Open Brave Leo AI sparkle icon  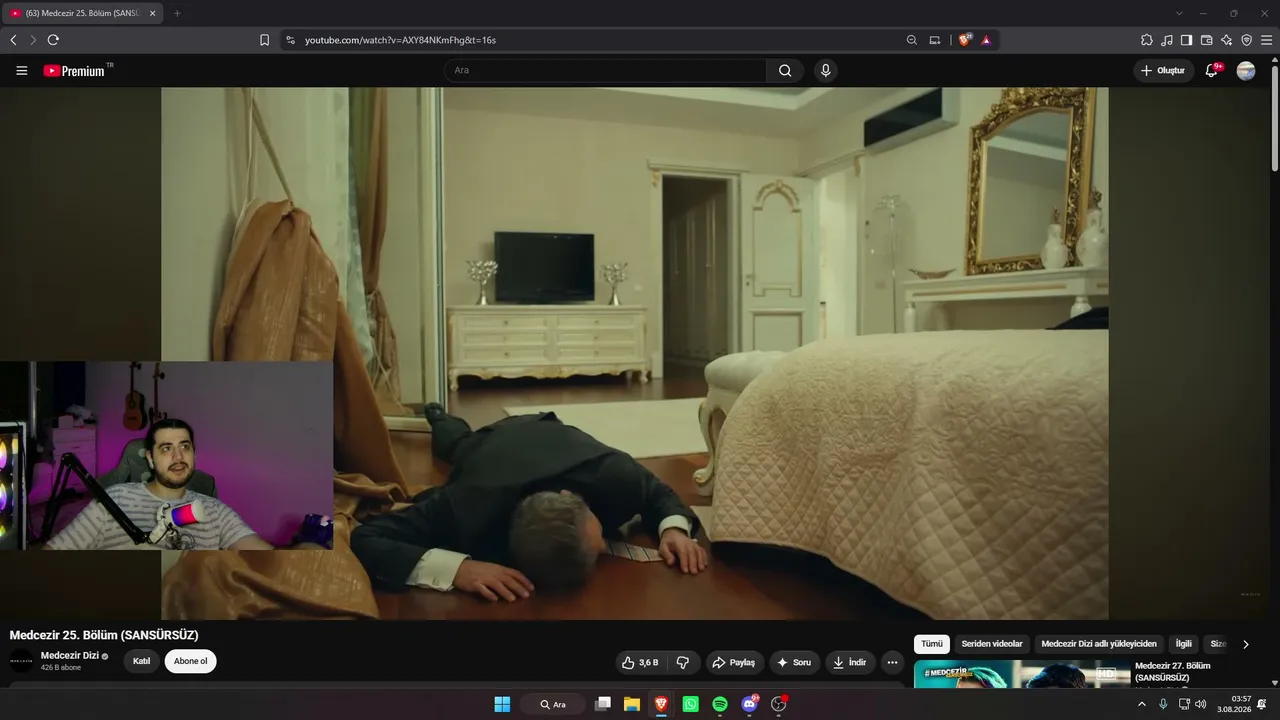click(x=1226, y=40)
